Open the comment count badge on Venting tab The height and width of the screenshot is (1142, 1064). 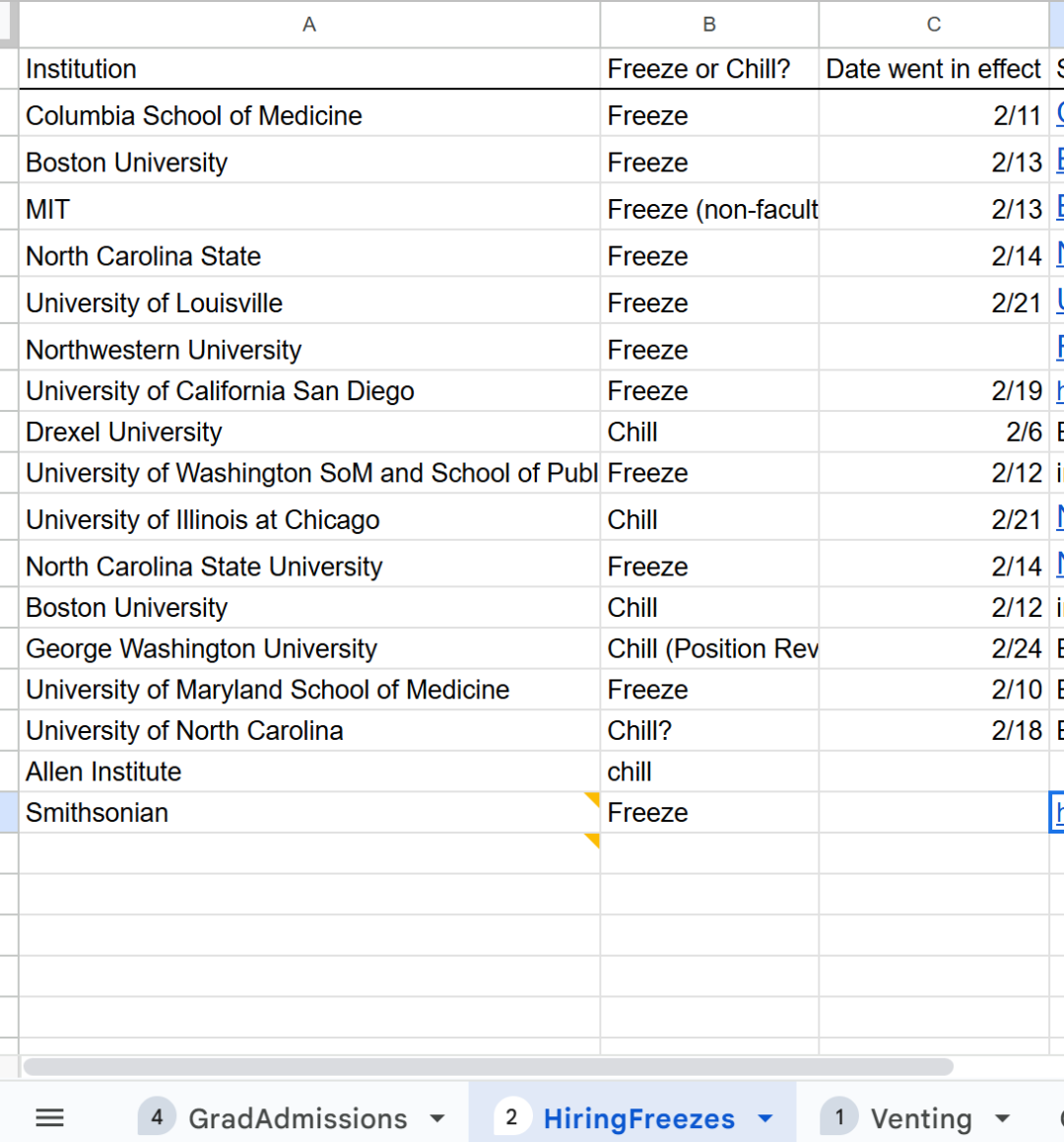[x=839, y=1117]
